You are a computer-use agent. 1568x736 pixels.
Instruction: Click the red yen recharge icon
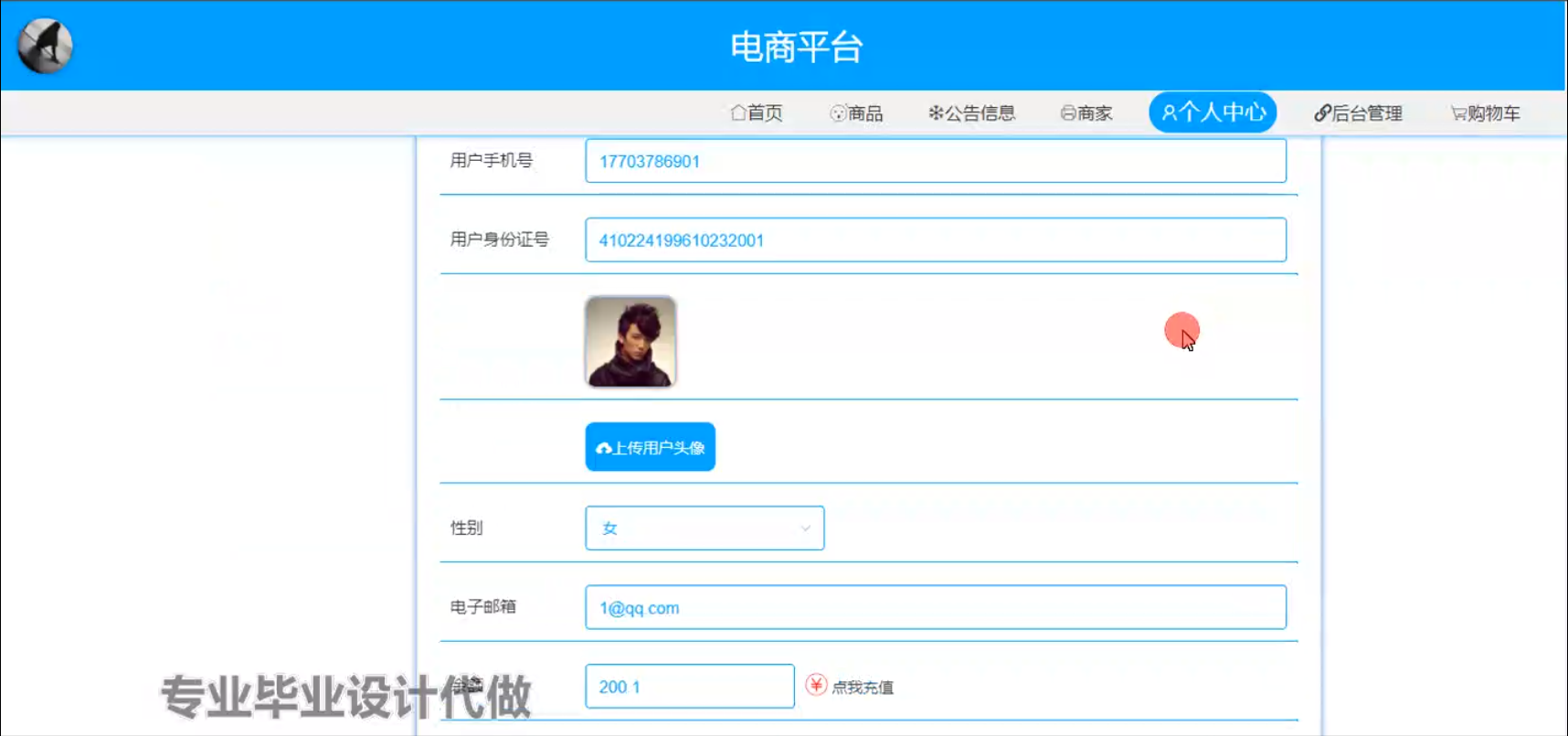coord(816,685)
